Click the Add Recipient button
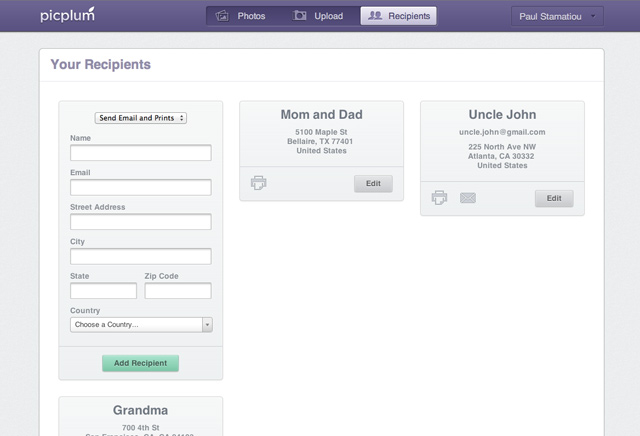Screen dimensions: 640x436 [140, 363]
